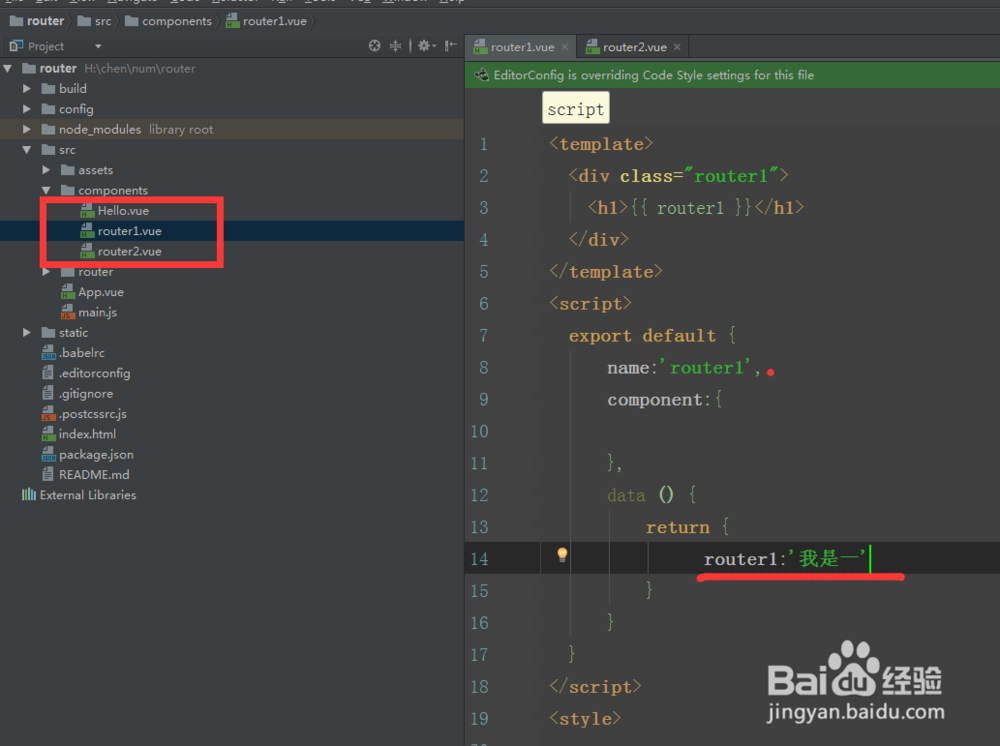The width and height of the screenshot is (1000, 746).
Task: Expand the router subfolder under src
Action: pos(46,272)
